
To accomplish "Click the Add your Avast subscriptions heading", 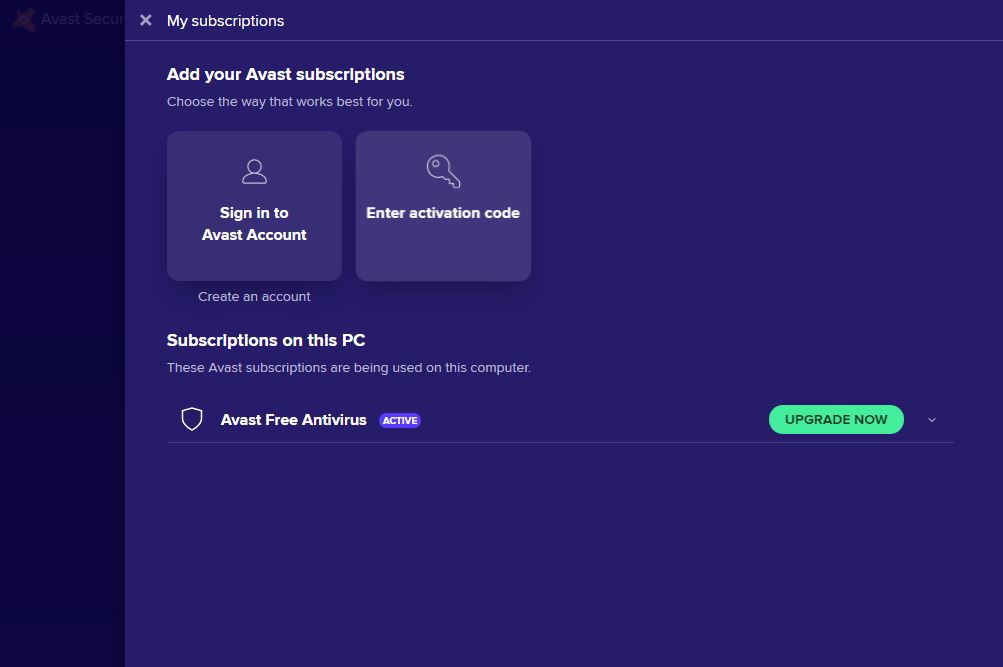I will [285, 75].
